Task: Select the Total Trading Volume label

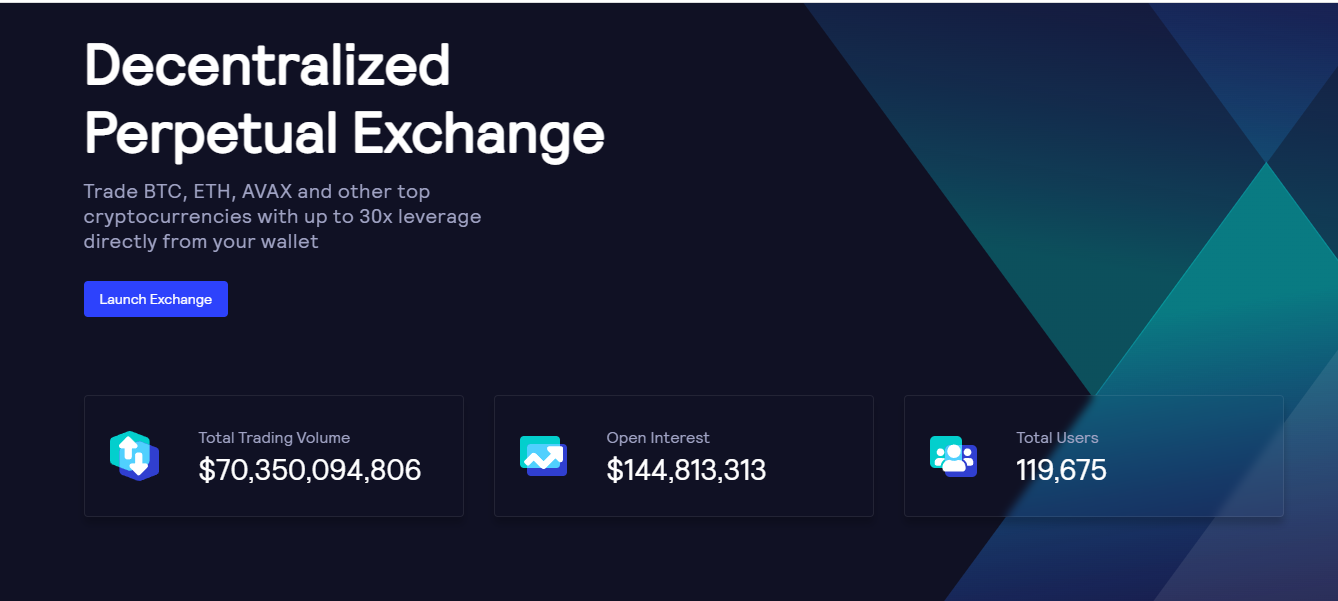Action: pos(274,438)
